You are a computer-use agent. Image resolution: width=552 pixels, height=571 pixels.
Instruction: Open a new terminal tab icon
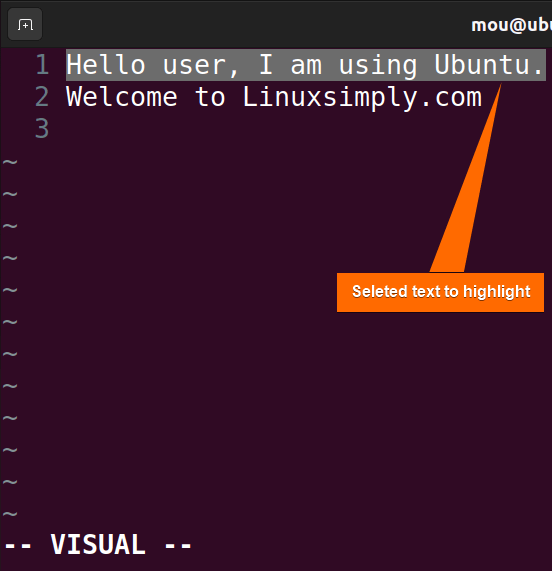pos(25,25)
